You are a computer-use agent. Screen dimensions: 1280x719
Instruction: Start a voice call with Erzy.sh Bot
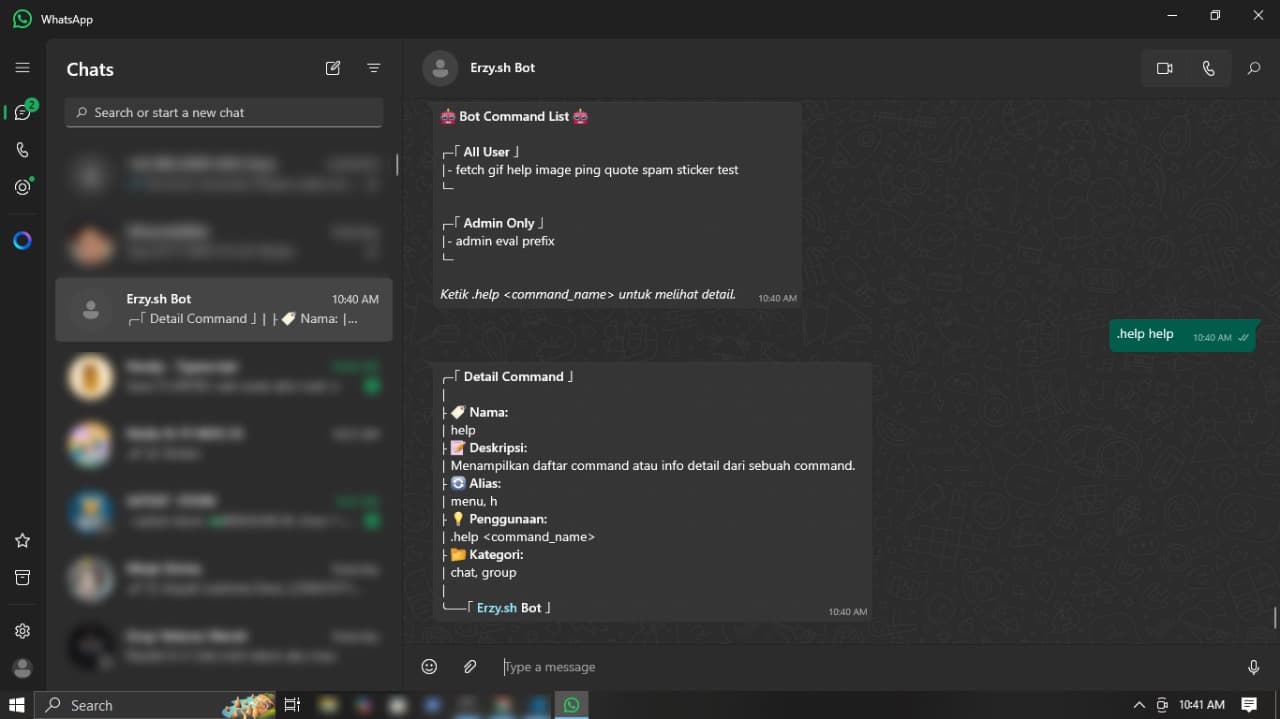1208,68
